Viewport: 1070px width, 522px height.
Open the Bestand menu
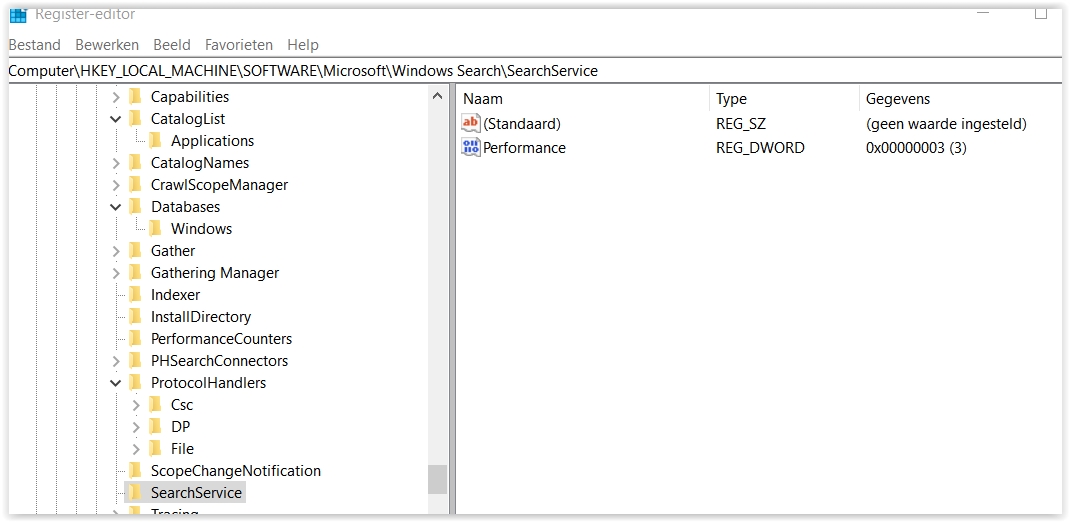pos(34,45)
